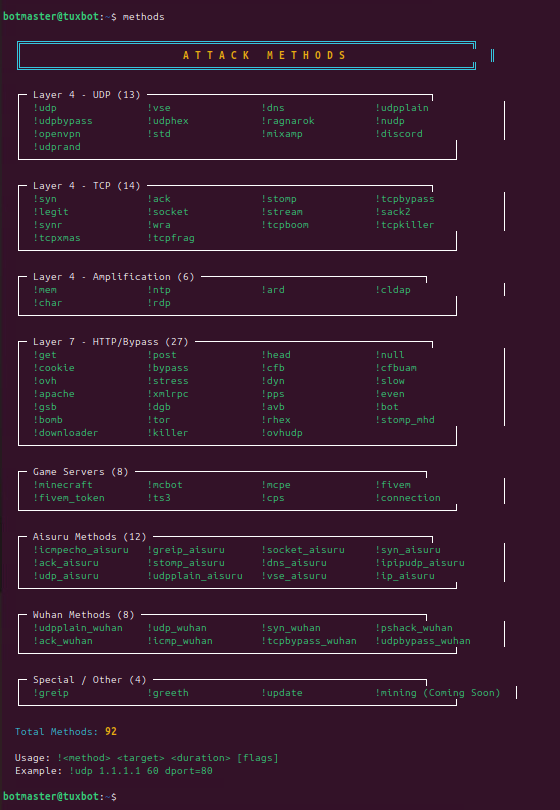
Task: Click the 'Layer 4 - Amplification (6)' header
Action: click(114, 277)
